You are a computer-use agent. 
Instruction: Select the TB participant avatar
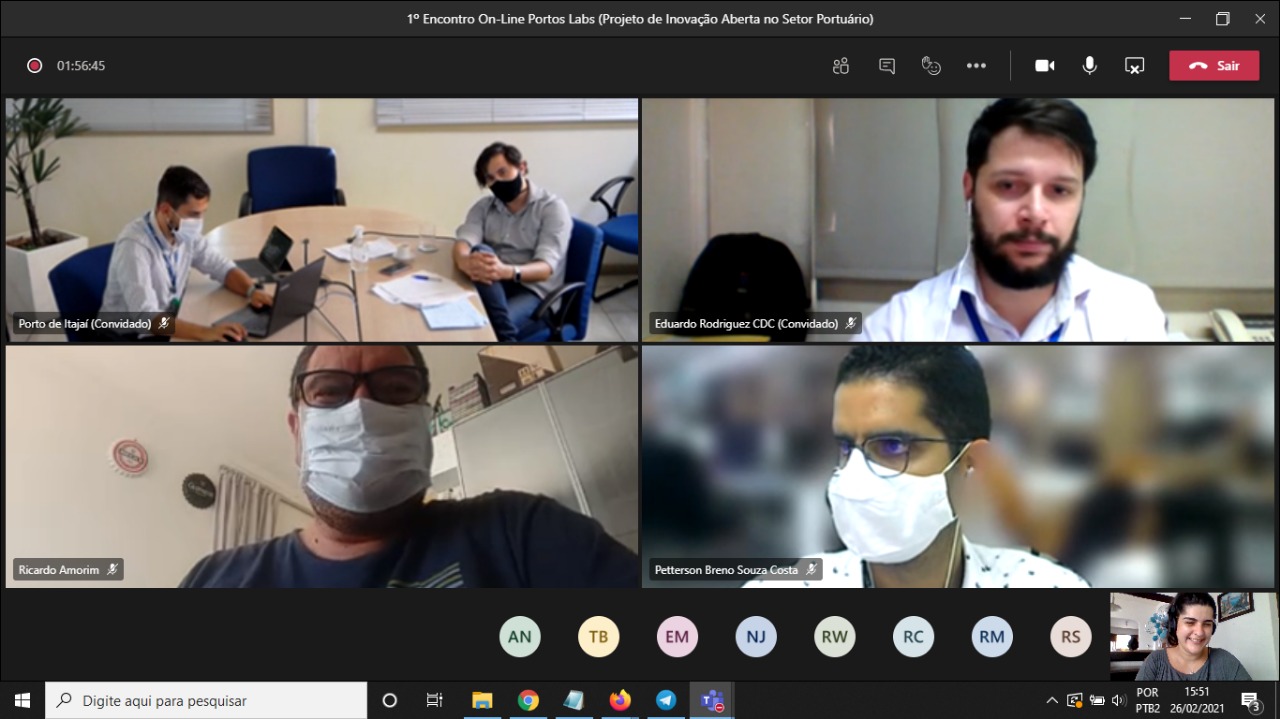click(598, 637)
